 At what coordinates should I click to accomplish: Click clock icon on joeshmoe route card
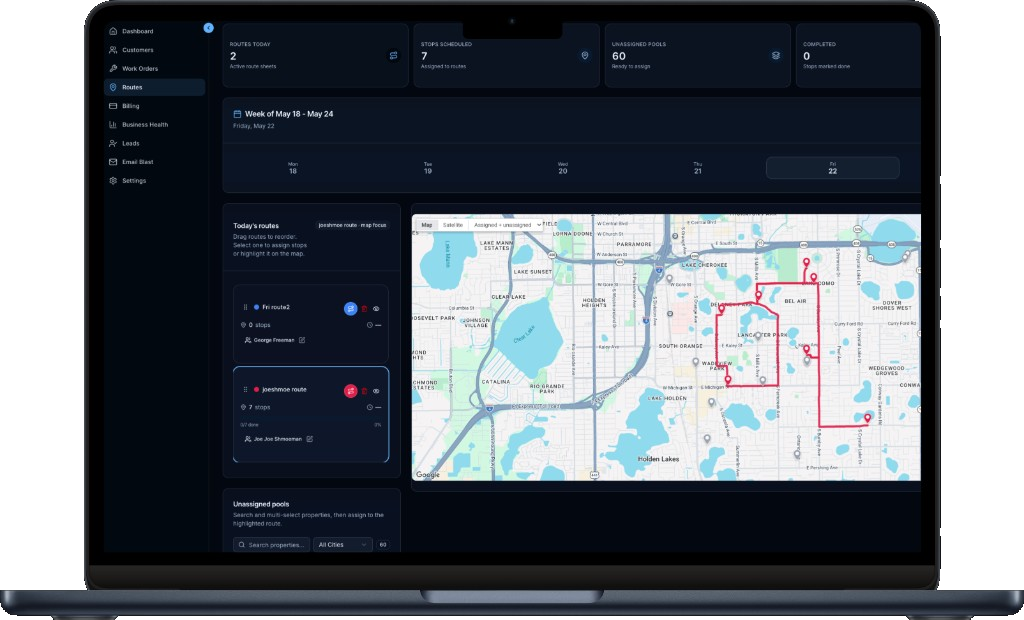370,407
